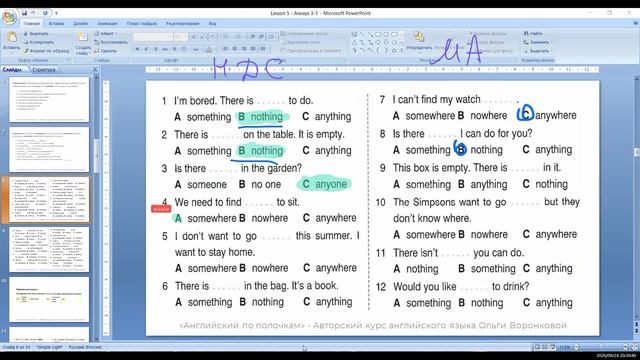The image size is (640, 360).
Task: Switch to the Вставка ribbon tab
Action: coord(56,24)
